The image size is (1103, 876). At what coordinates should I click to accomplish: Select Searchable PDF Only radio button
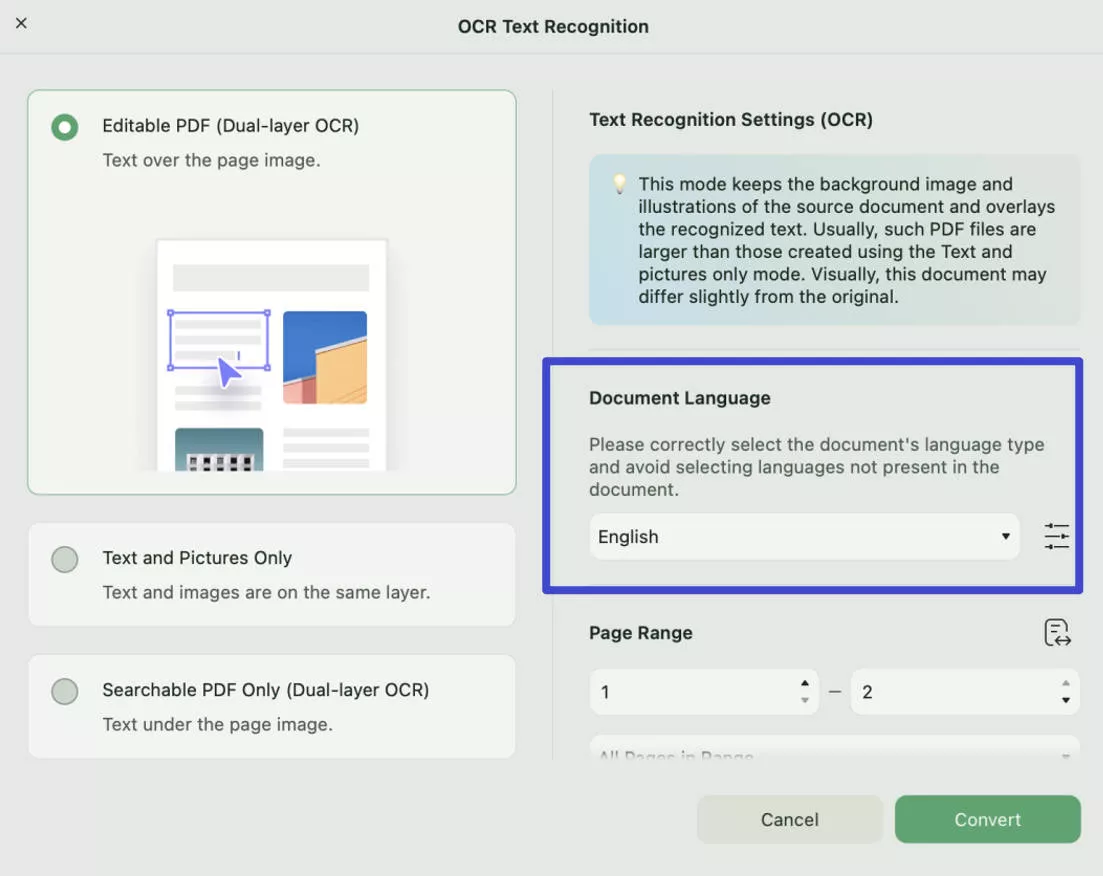[x=65, y=691]
